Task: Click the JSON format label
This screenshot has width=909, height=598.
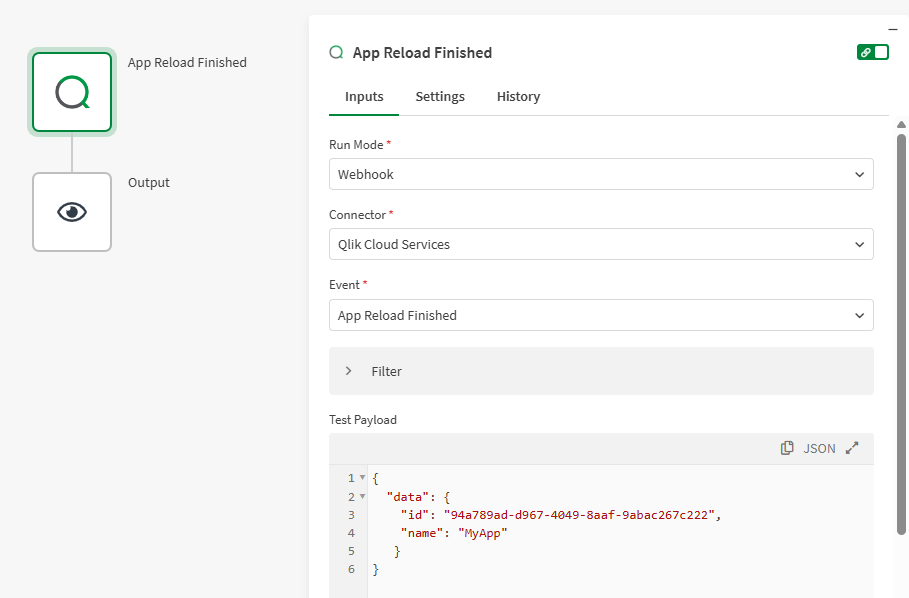Action: [819, 448]
